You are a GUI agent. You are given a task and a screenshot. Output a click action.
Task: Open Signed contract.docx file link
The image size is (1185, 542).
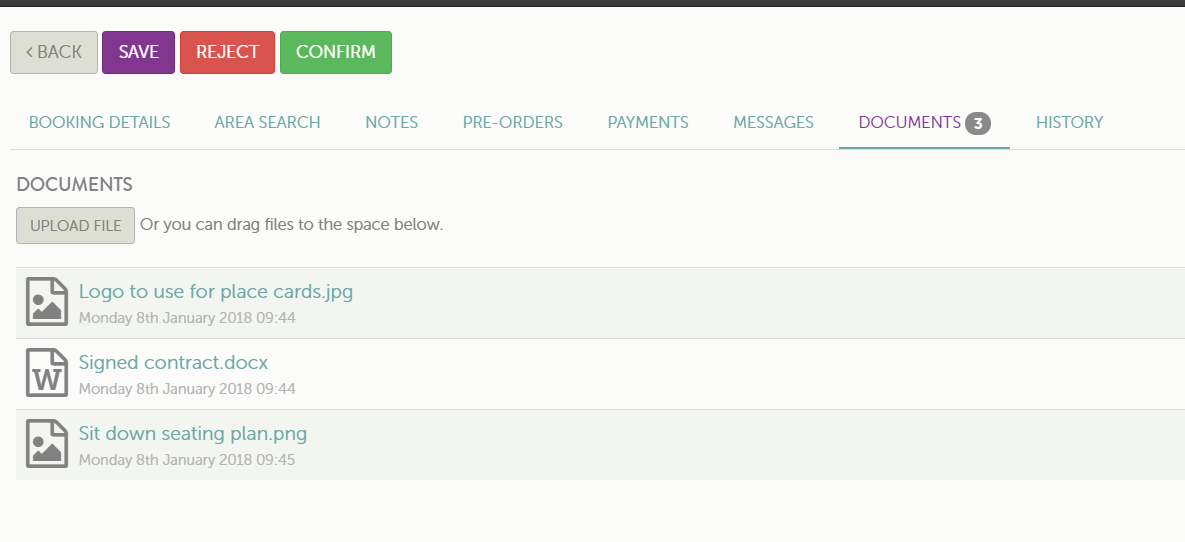[173, 363]
